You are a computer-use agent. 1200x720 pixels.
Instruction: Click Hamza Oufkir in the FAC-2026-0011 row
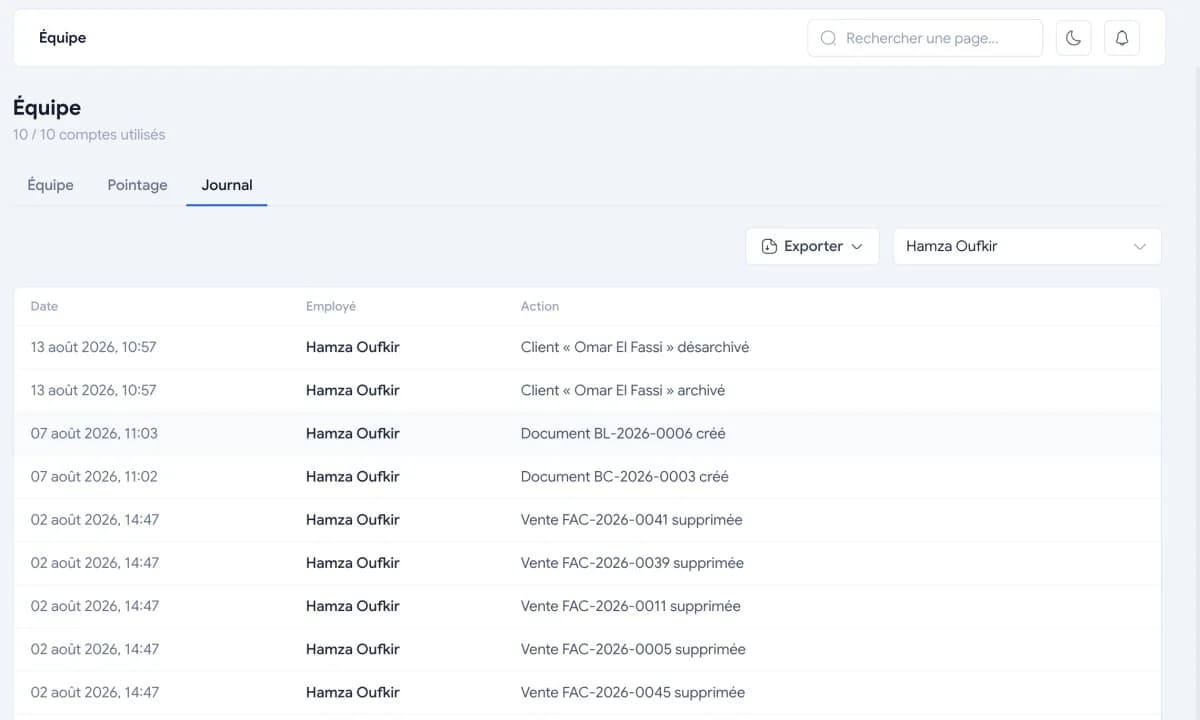tap(353, 605)
